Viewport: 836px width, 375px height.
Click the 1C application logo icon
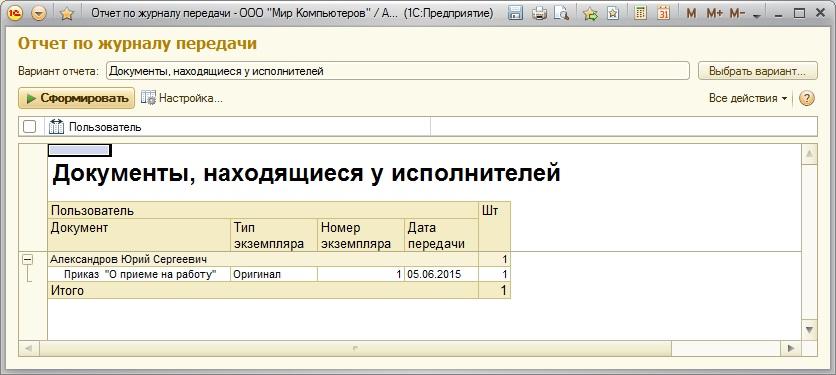(x=15, y=14)
